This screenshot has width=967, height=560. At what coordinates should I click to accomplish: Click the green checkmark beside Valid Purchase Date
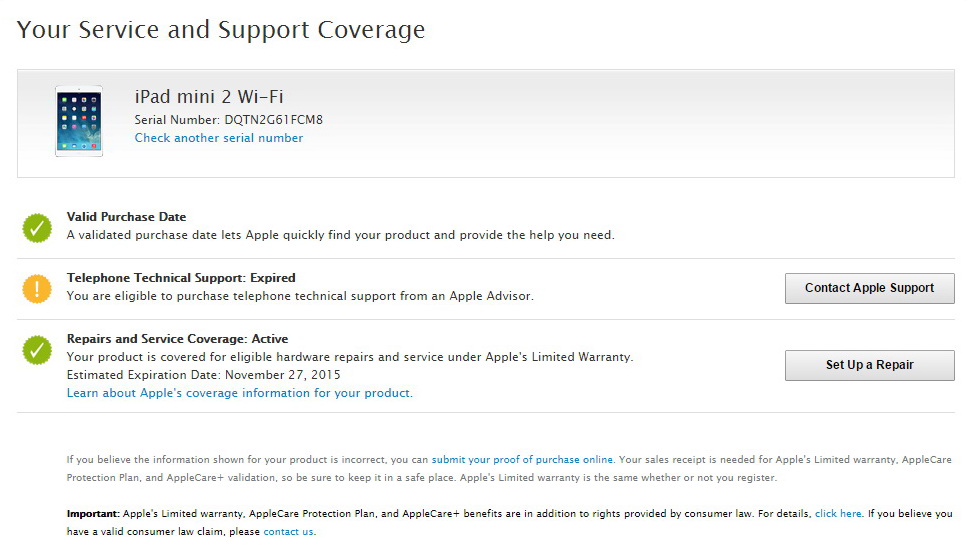point(37,228)
